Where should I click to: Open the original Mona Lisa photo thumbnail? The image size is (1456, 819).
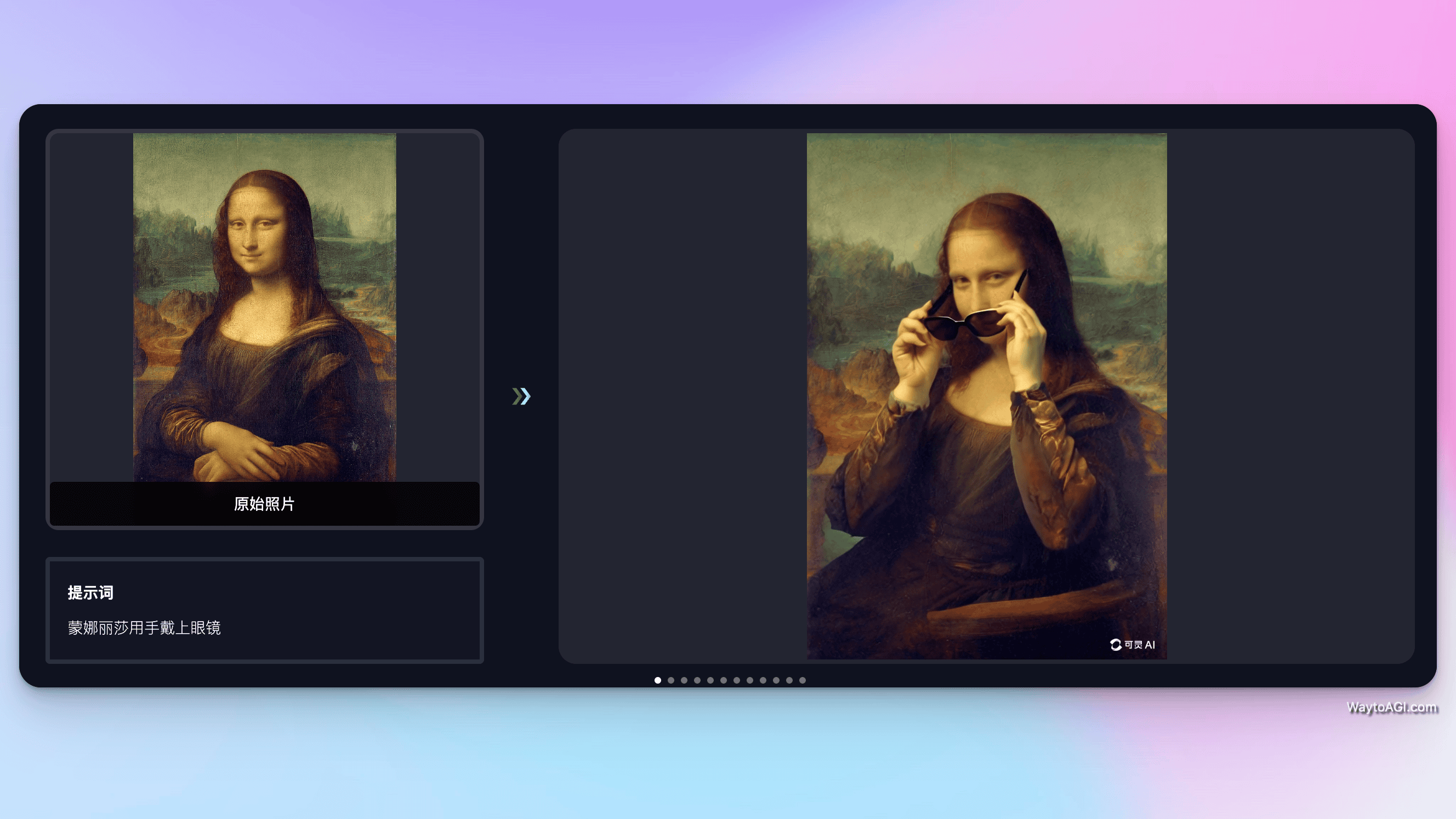coord(265,308)
